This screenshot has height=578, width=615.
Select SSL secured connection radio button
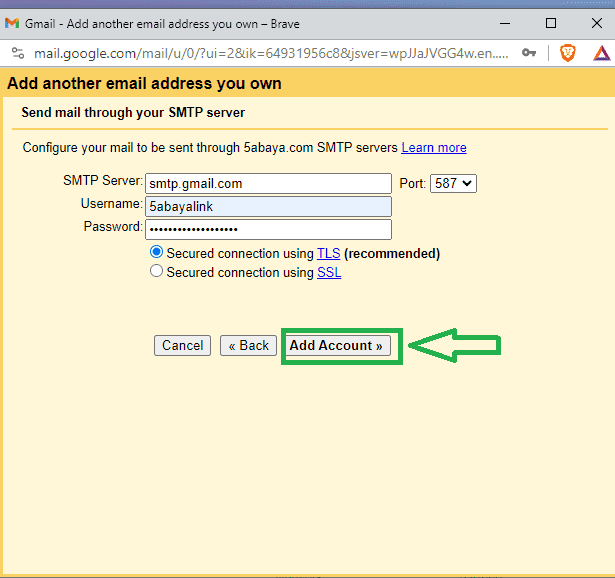click(x=156, y=271)
